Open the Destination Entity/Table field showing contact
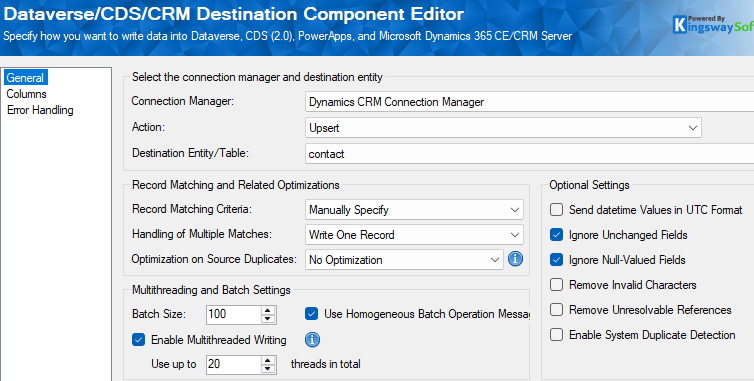 [x=529, y=154]
